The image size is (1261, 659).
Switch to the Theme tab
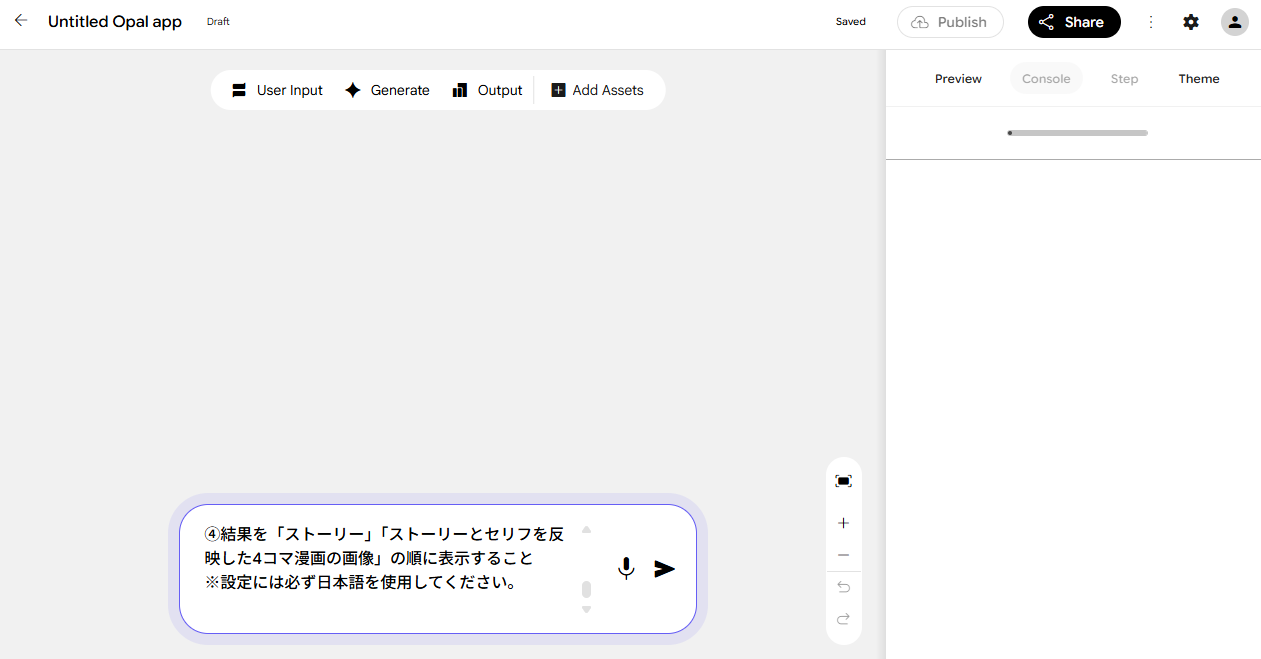[x=1199, y=79]
